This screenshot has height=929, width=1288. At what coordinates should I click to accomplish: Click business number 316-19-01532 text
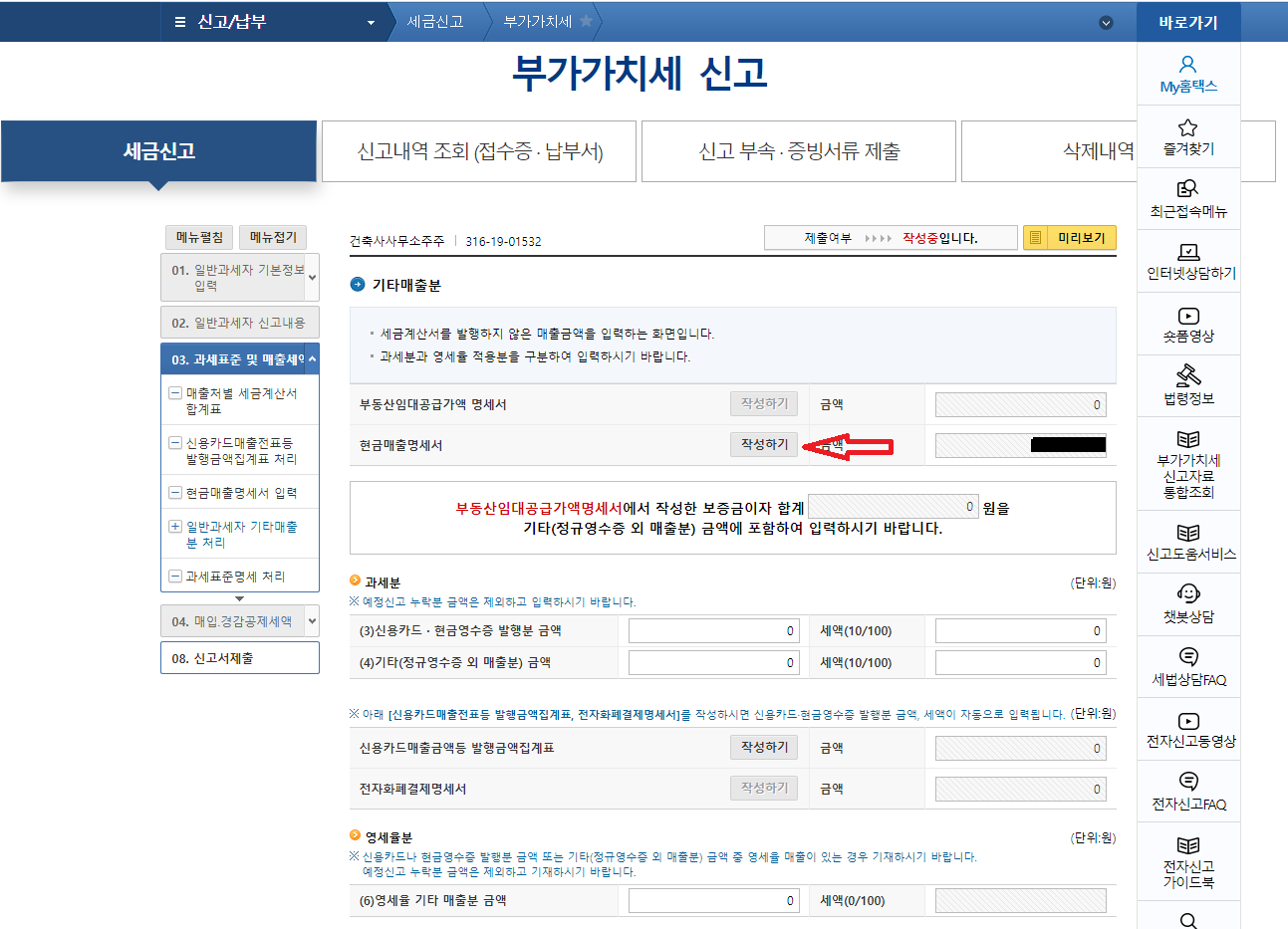point(503,241)
